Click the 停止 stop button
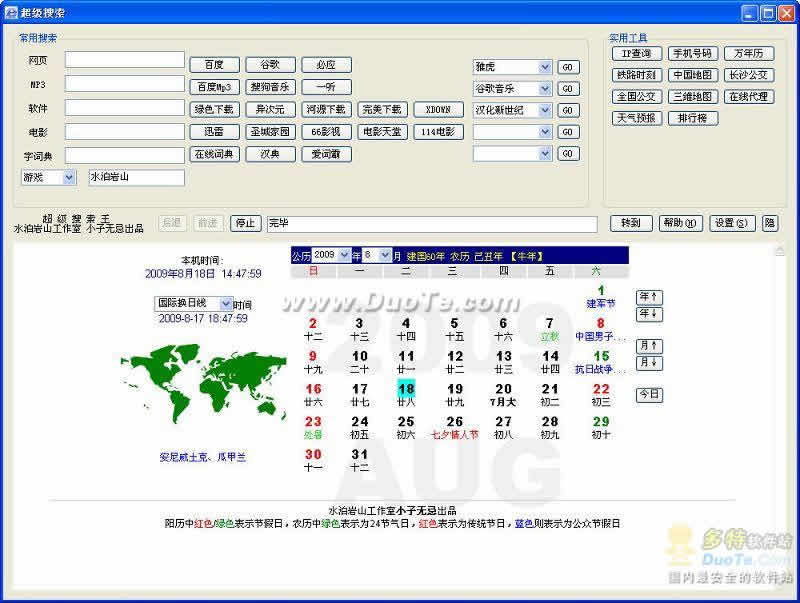Screen dimensions: 800x603 click(245, 223)
